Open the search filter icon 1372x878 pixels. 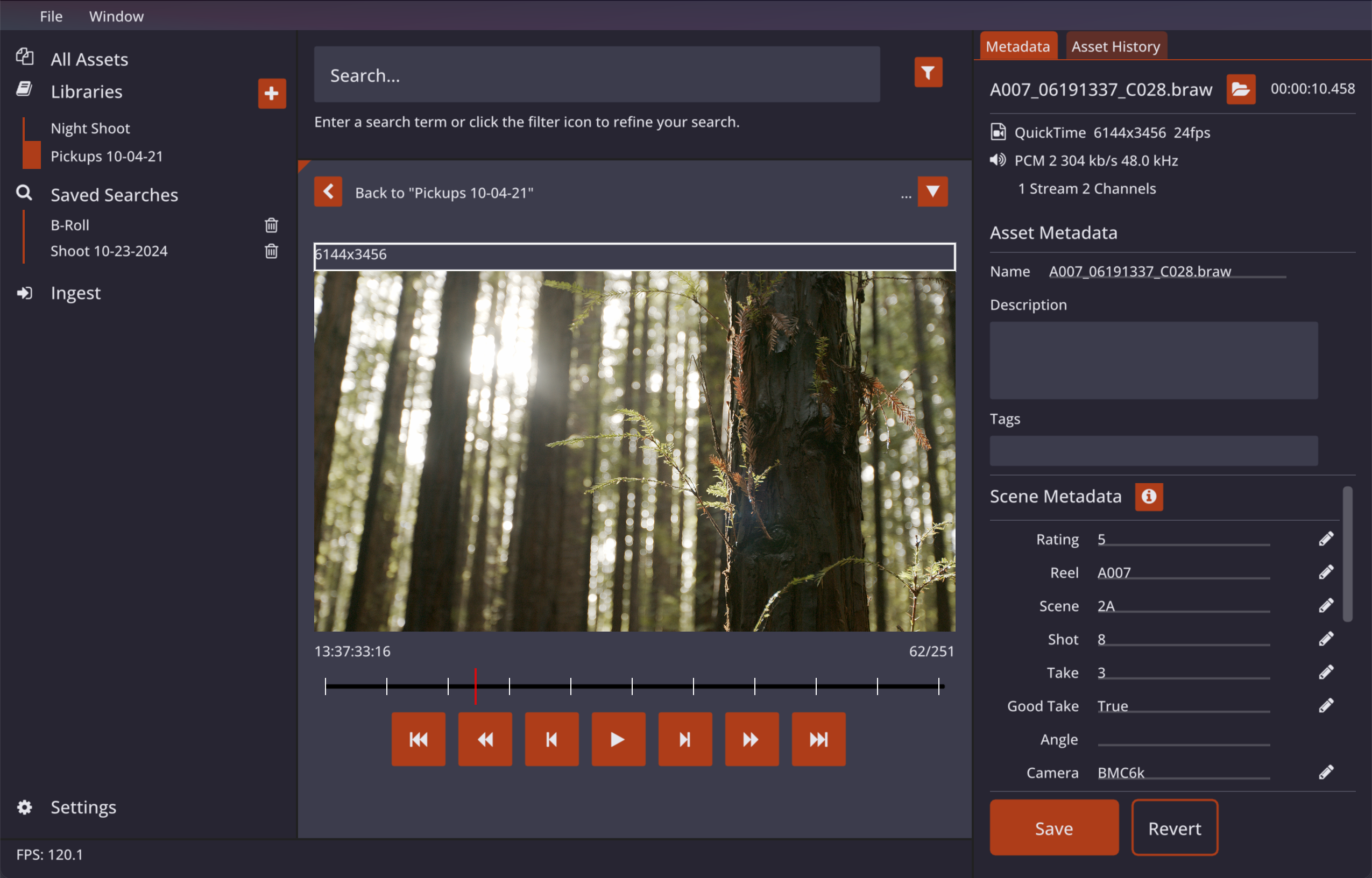[928, 73]
